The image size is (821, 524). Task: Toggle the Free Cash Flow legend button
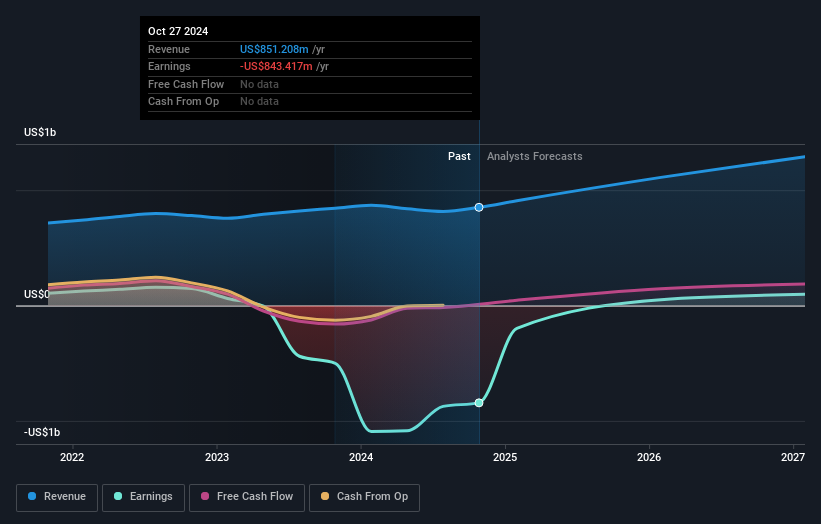click(x=247, y=497)
